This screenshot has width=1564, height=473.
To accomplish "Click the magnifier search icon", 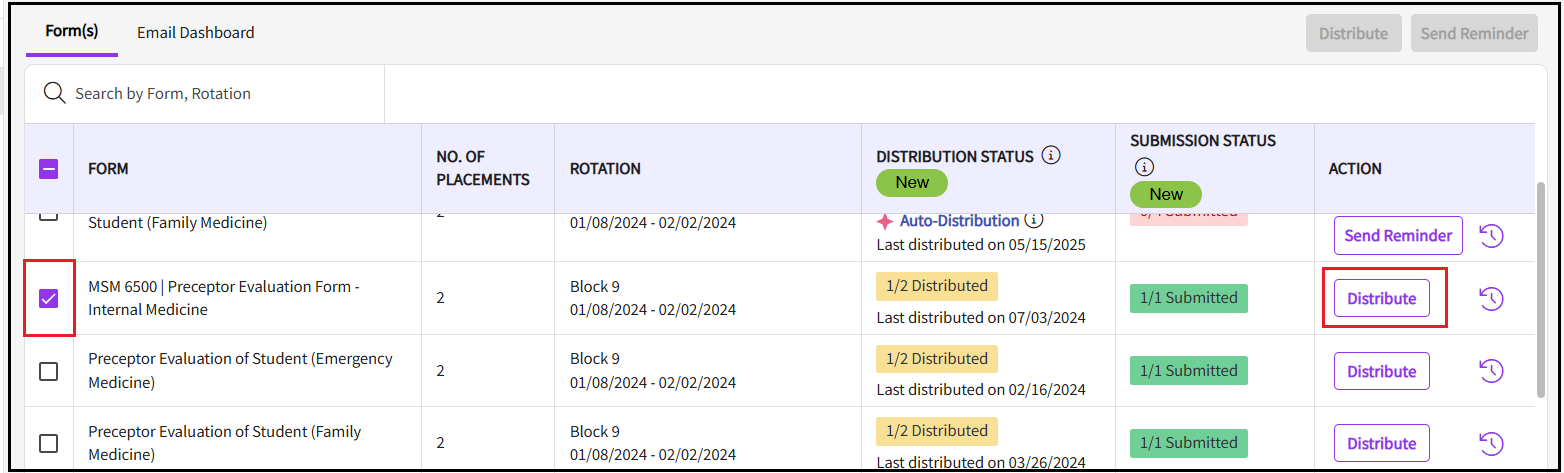I will [54, 93].
